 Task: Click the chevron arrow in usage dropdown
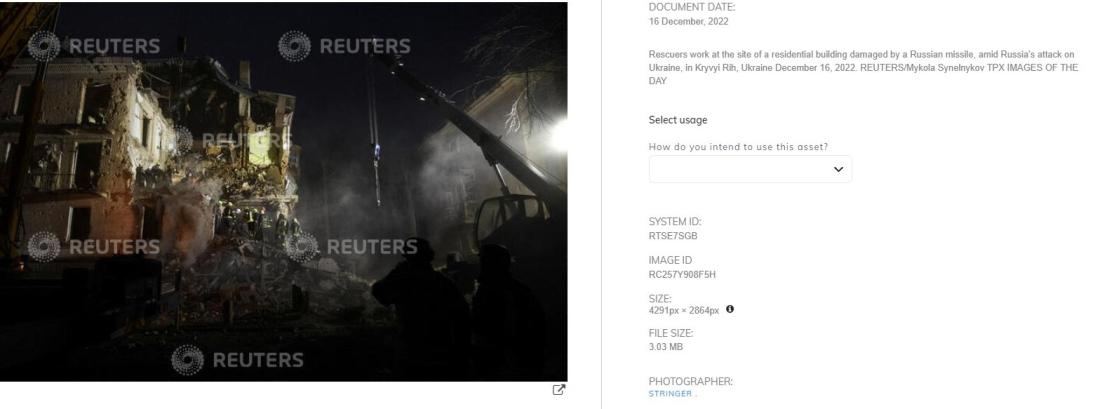[x=838, y=169]
